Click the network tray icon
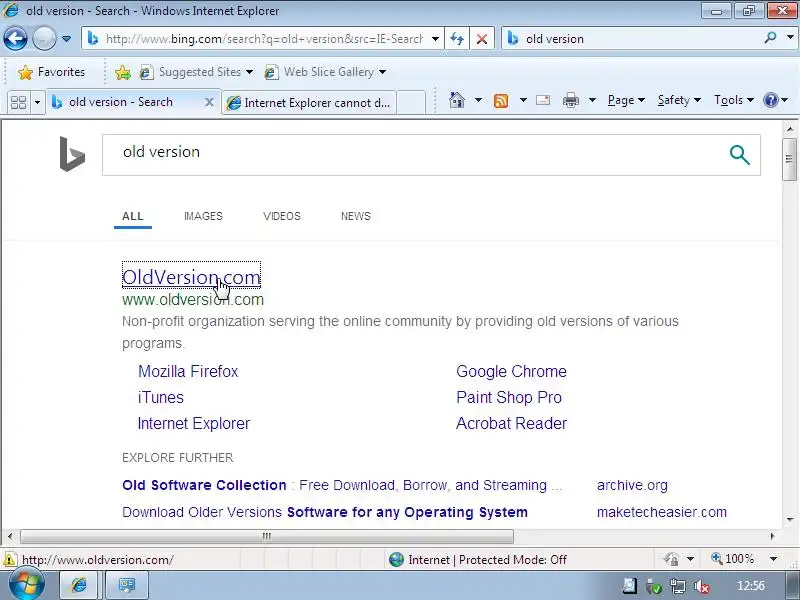800x600 pixels. point(678,587)
